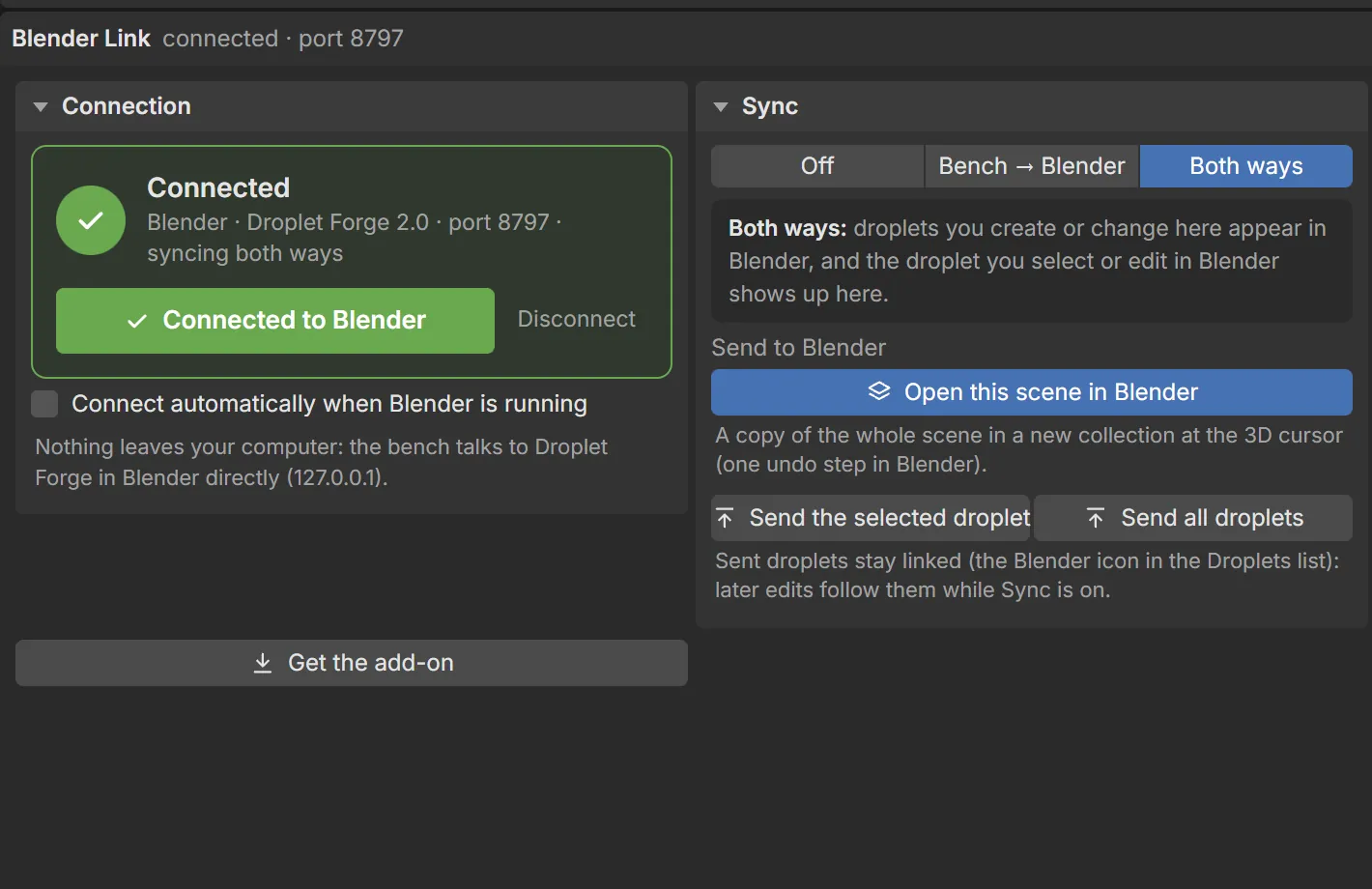Click the upload arrow icon beside Send the selected droplet
The image size is (1372, 889).
pyautogui.click(x=726, y=518)
